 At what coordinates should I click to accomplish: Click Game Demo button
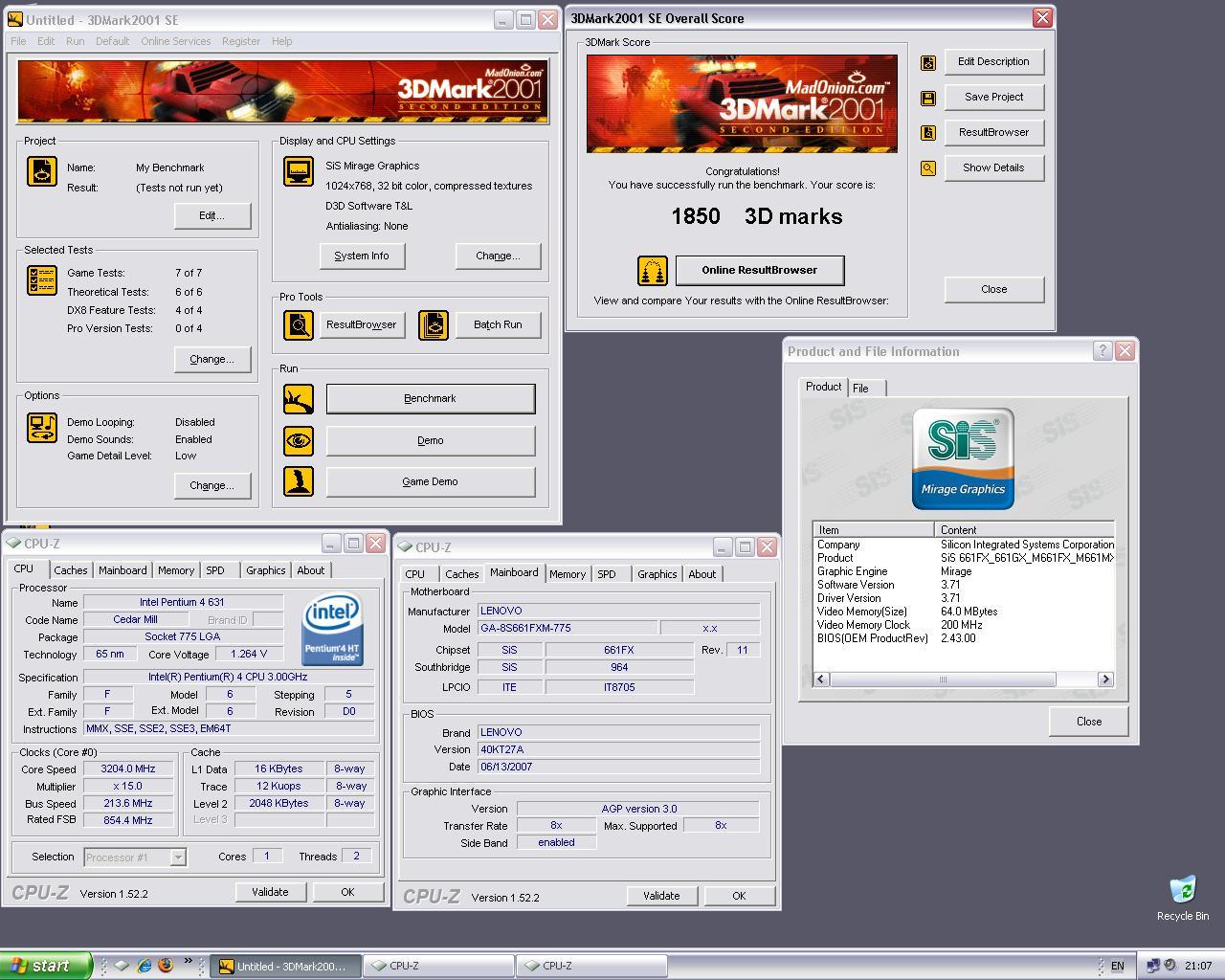tap(431, 482)
